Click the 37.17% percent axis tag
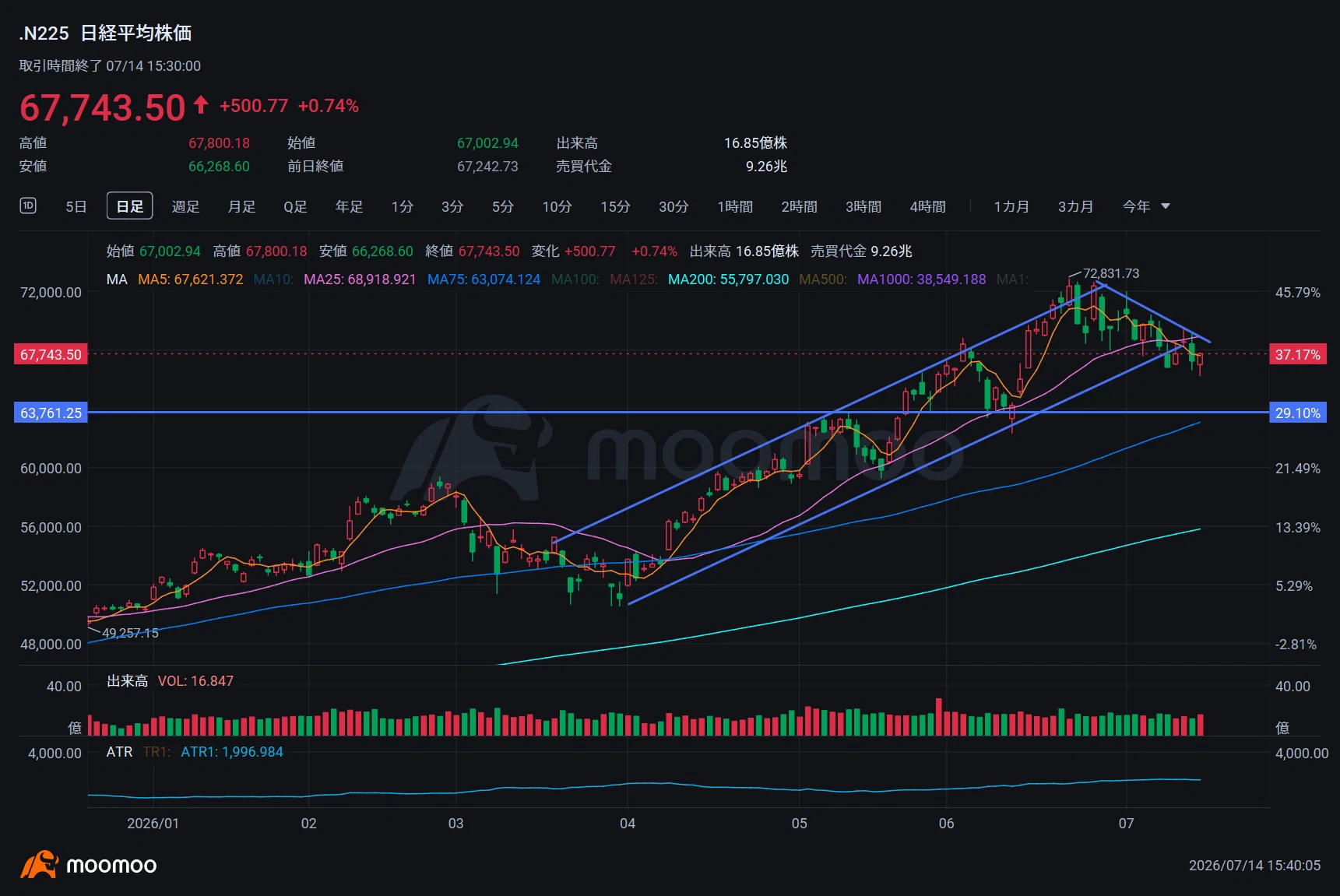Screen dimensions: 1340x896 coord(1297,354)
